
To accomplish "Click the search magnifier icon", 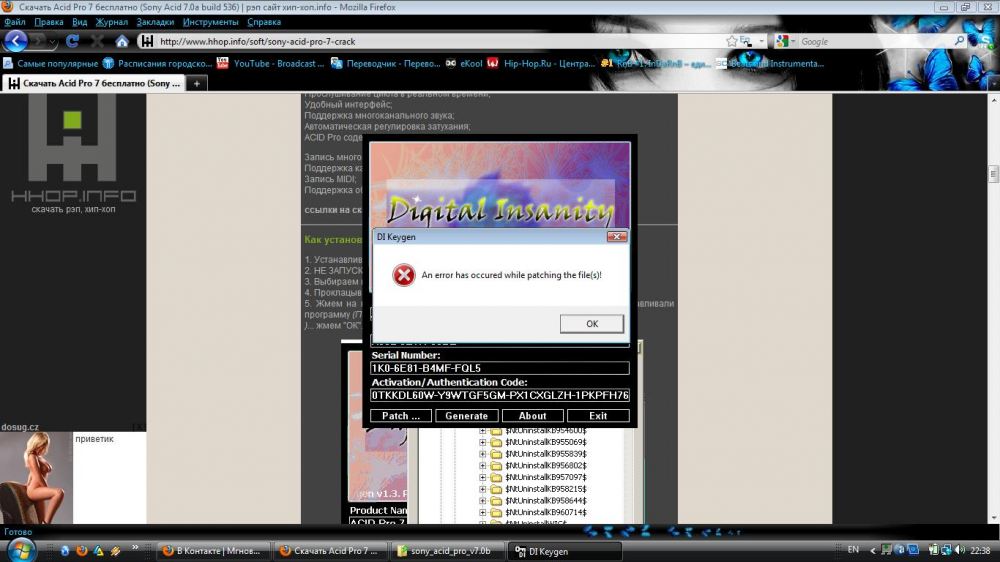I will point(959,41).
